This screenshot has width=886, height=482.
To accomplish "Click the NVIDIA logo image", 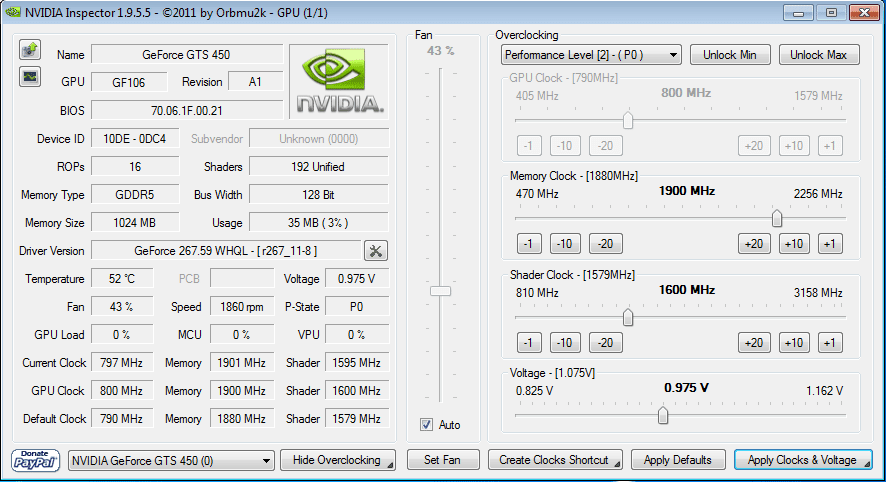I will coord(340,81).
